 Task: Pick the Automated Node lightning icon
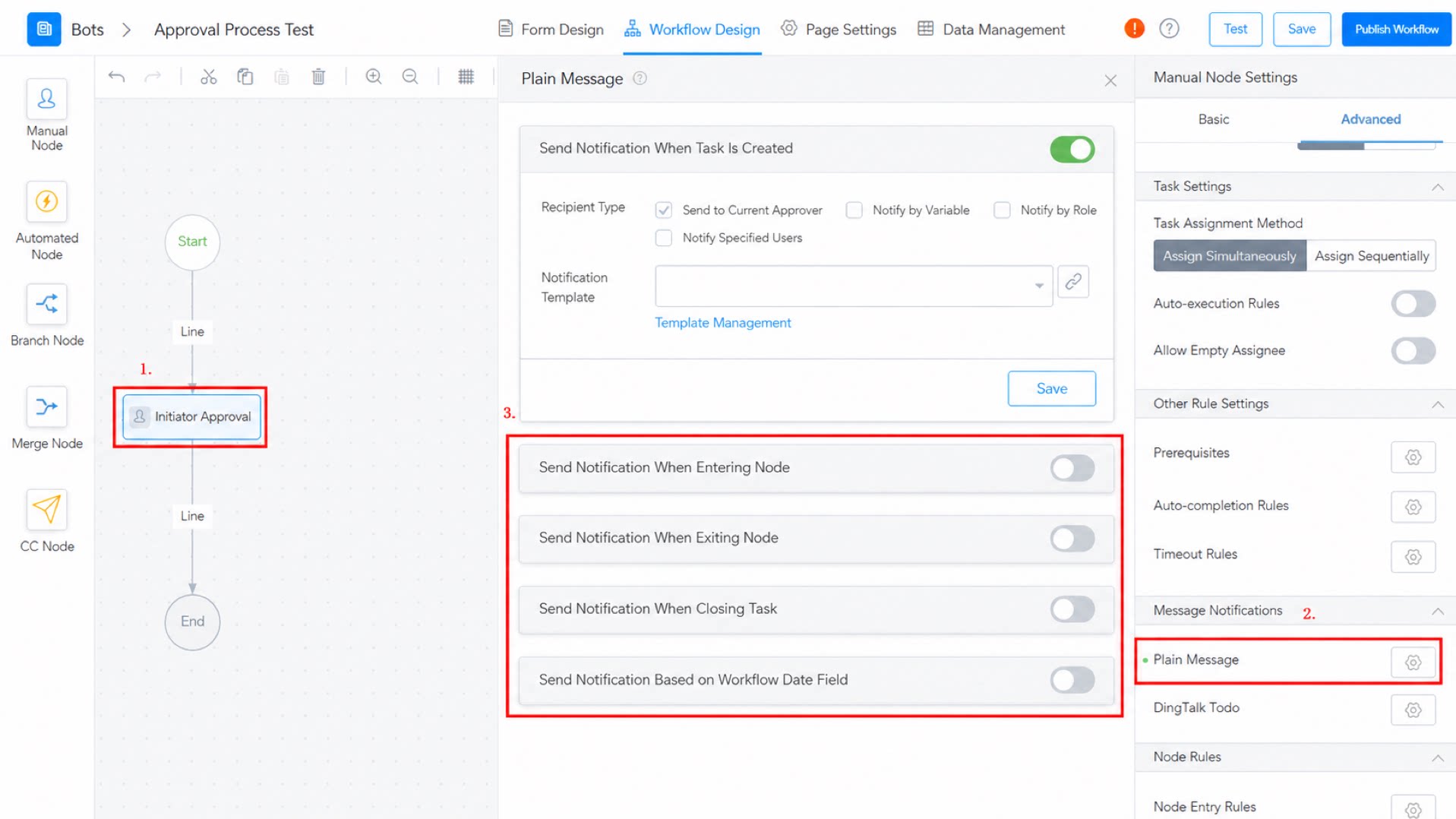pos(46,201)
